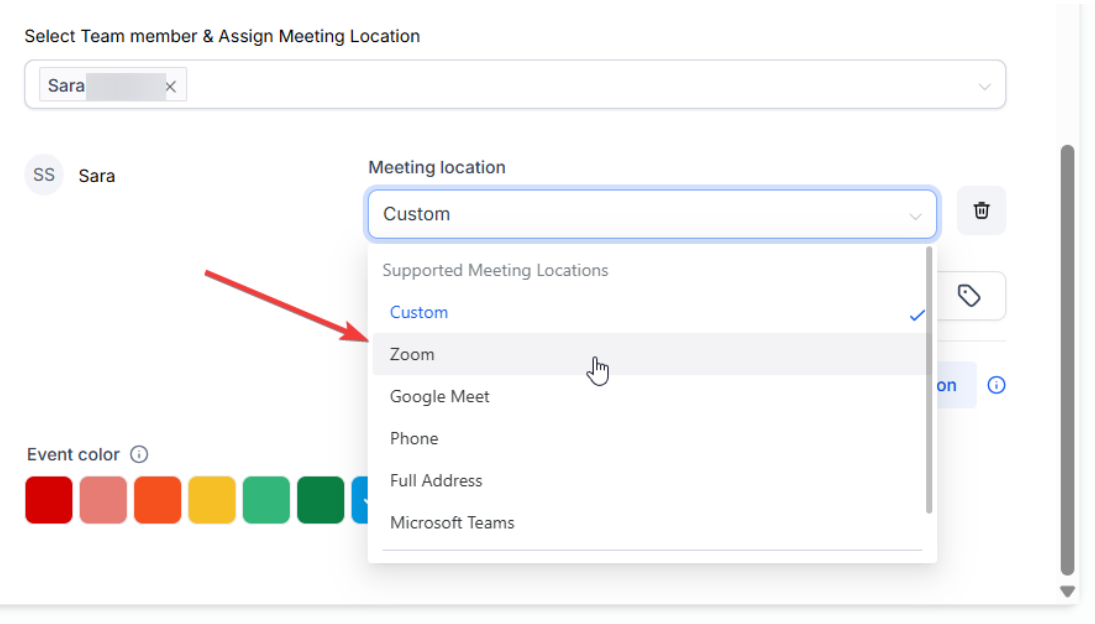Pick the red event color swatch
The width and height of the screenshot is (1095, 624).
point(49,500)
